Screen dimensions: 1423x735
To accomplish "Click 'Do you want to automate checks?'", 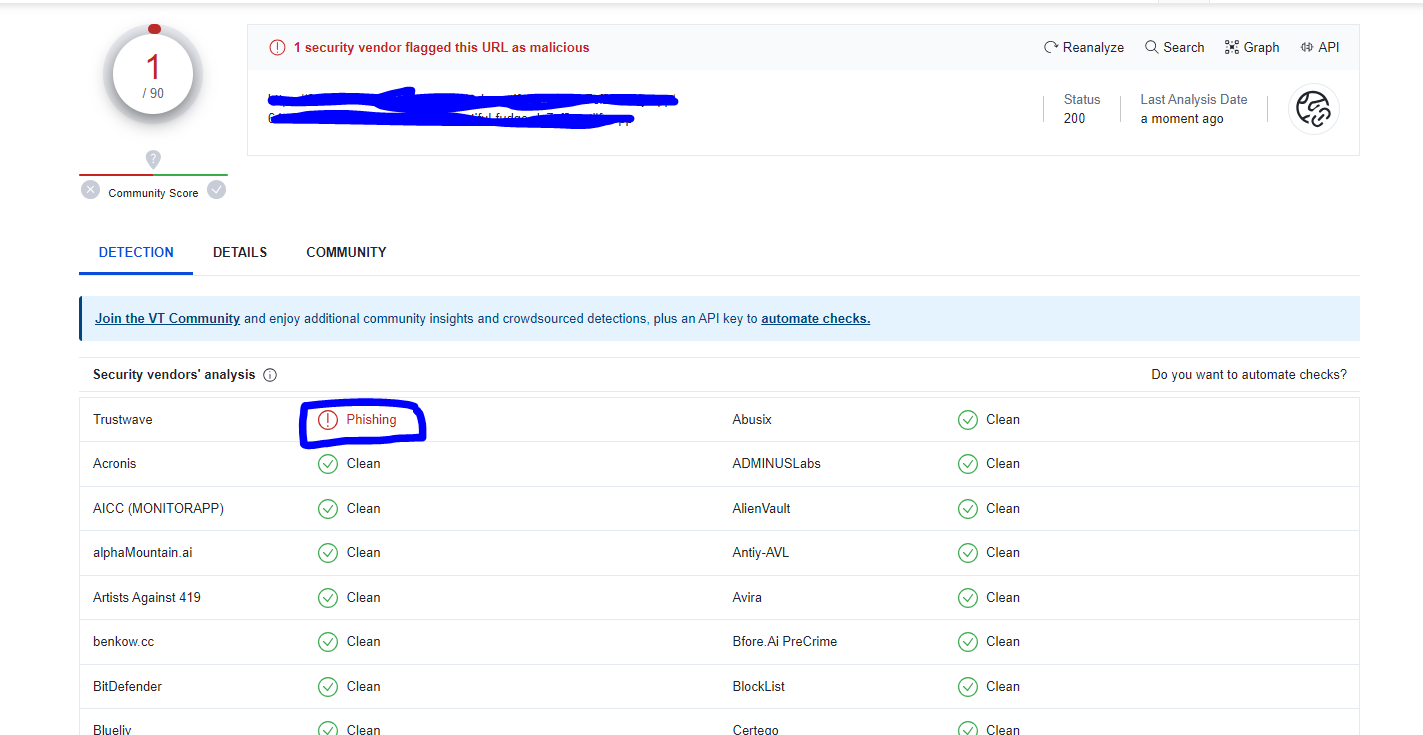I will pos(1249,375).
